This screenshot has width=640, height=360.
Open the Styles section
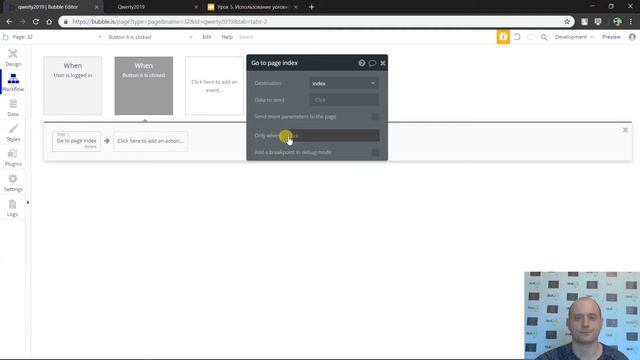(x=13, y=133)
